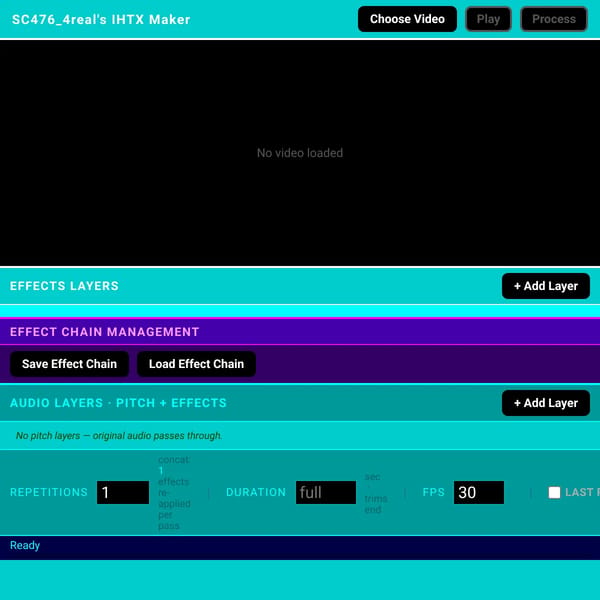
Task: Select the 'Repetitions' label
Action: pyautogui.click(x=49, y=492)
